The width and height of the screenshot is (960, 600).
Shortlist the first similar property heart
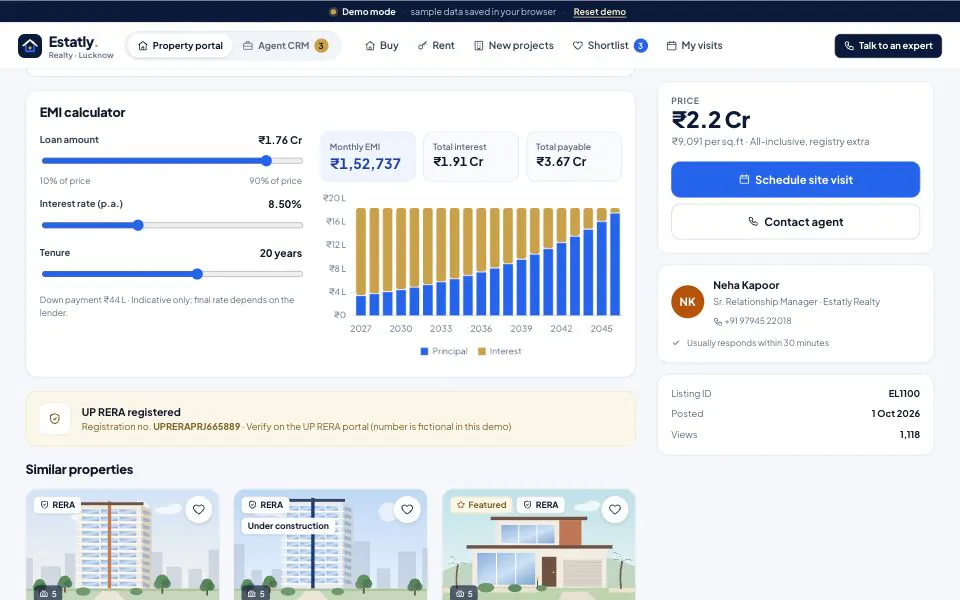198,509
